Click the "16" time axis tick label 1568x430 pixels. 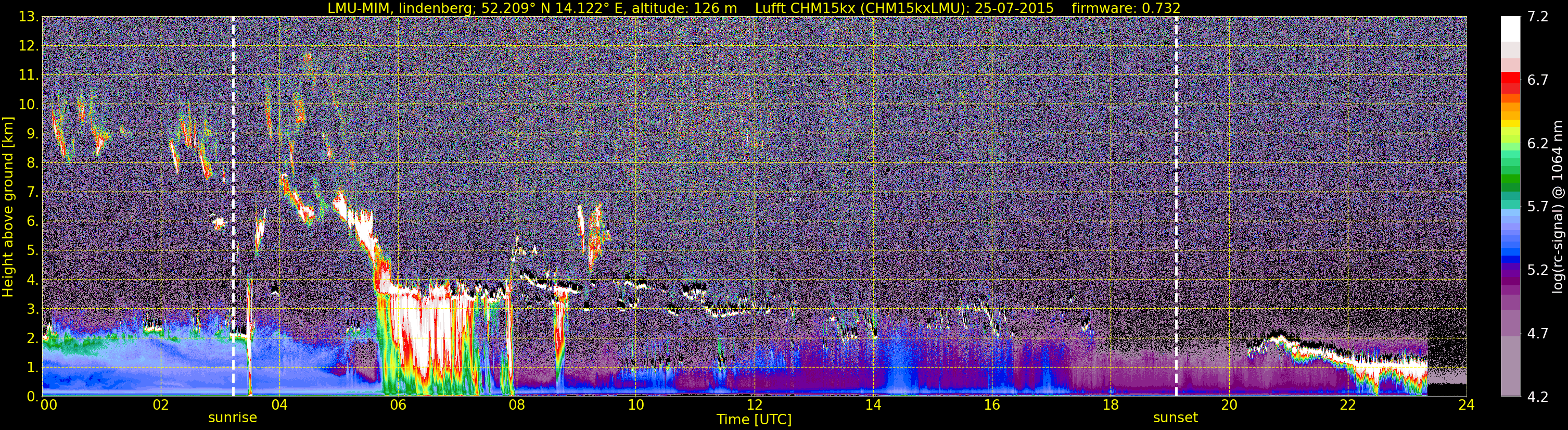991,405
